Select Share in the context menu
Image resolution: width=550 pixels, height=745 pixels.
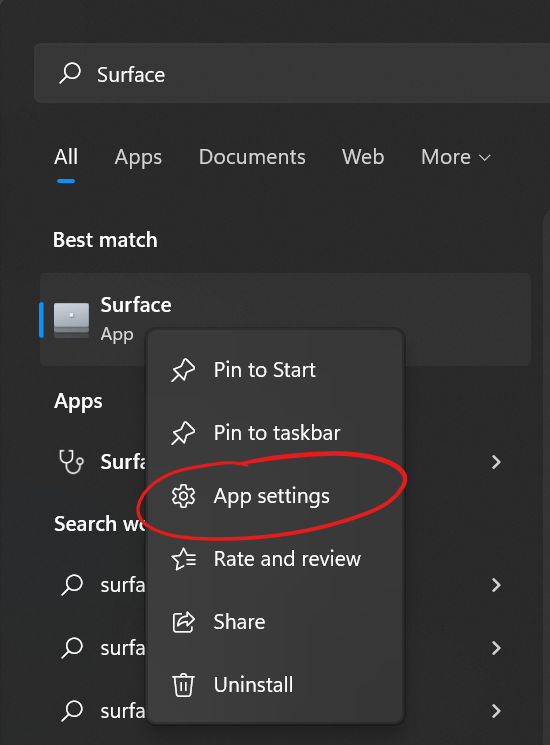tap(276, 622)
